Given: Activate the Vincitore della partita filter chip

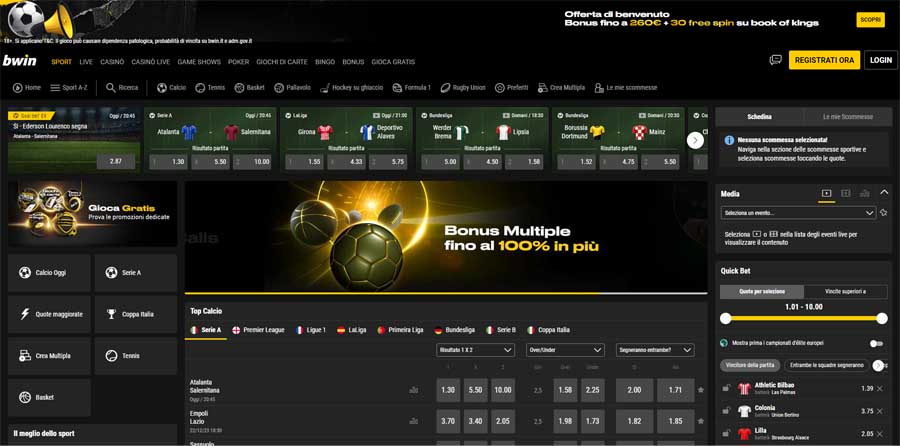Looking at the screenshot, I should [x=750, y=365].
